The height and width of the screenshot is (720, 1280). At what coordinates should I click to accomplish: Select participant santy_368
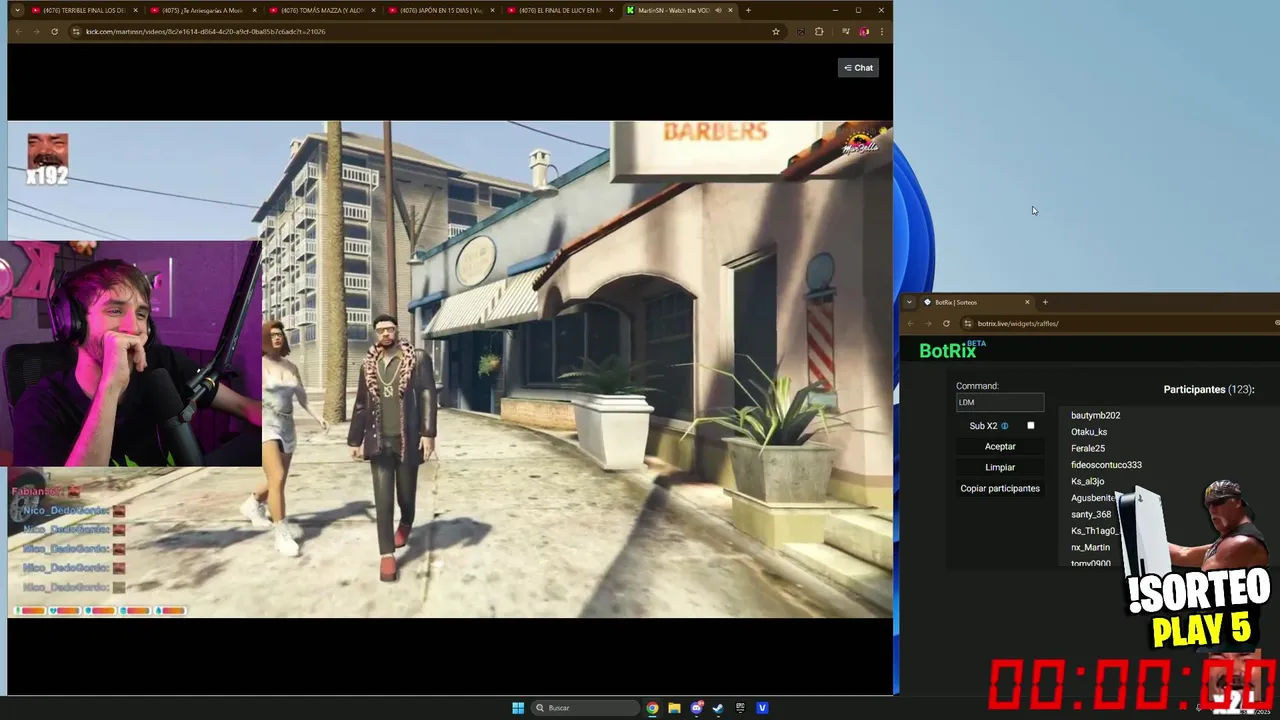[1091, 514]
